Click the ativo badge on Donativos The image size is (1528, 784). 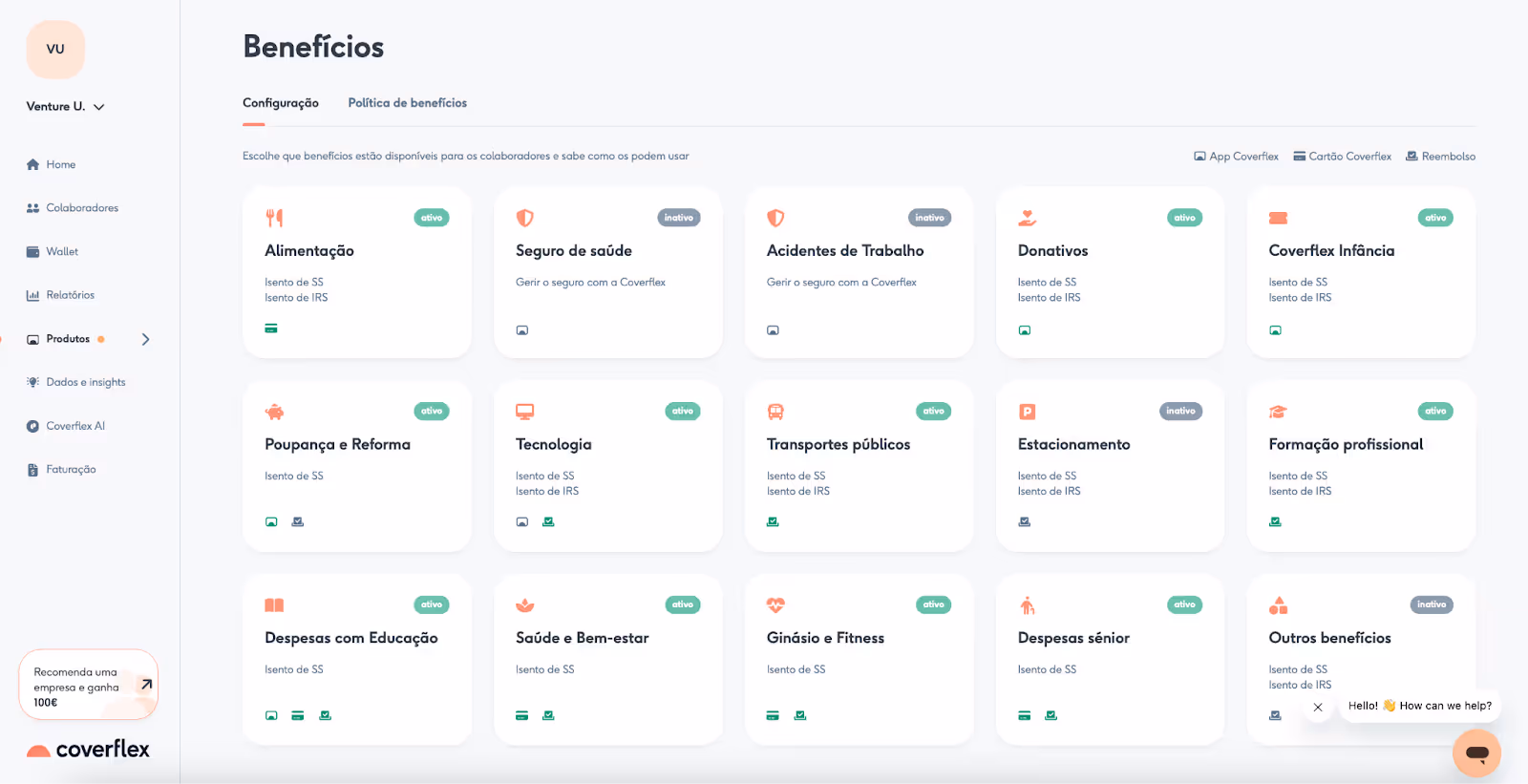click(1185, 218)
